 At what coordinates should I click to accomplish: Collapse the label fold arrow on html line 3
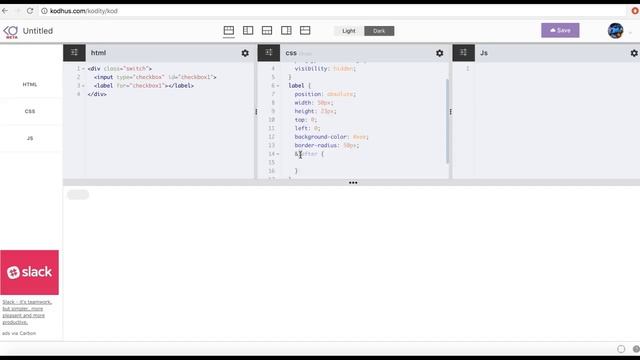[84, 86]
